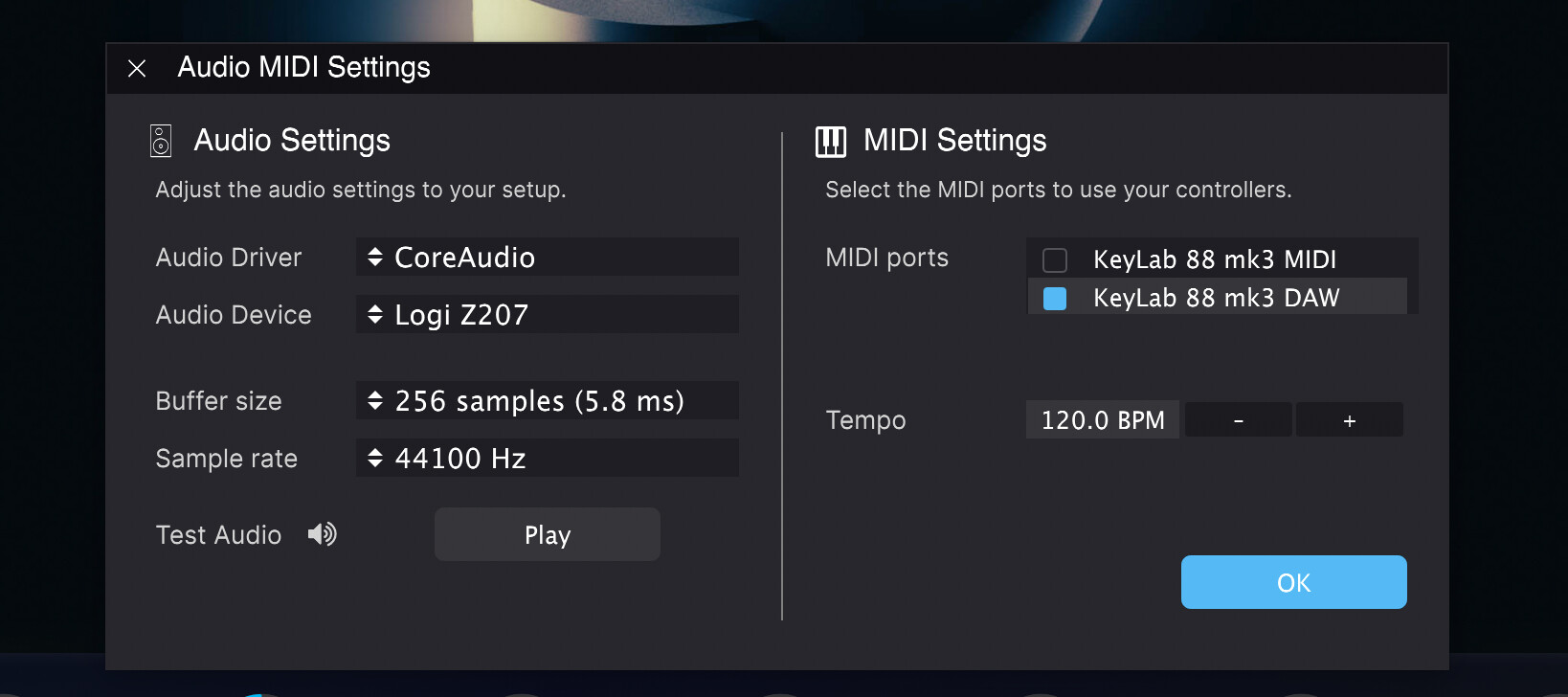Decrease tempo with the minus button
Image resolution: width=1568 pixels, height=697 pixels.
coord(1239,419)
